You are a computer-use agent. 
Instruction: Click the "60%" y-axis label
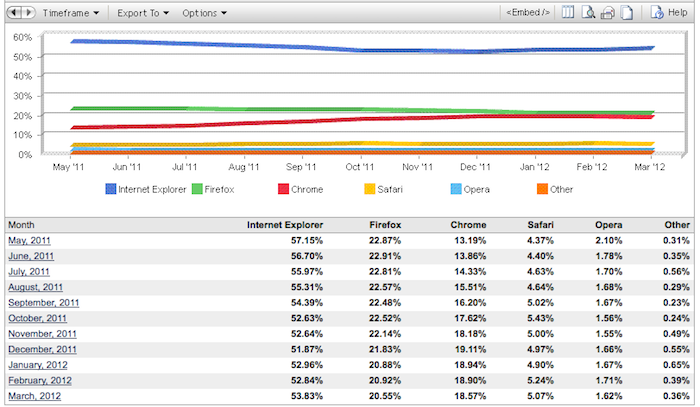coord(22,37)
